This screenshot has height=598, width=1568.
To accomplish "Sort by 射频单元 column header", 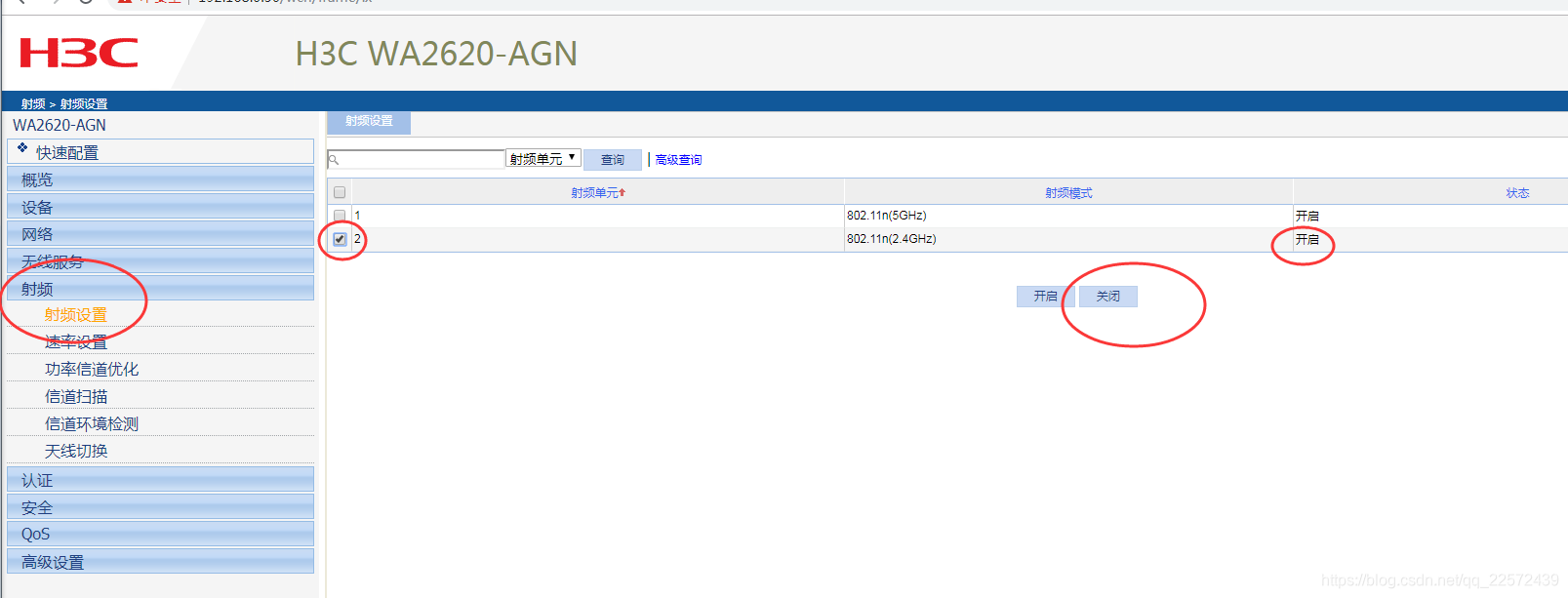I will [x=594, y=193].
